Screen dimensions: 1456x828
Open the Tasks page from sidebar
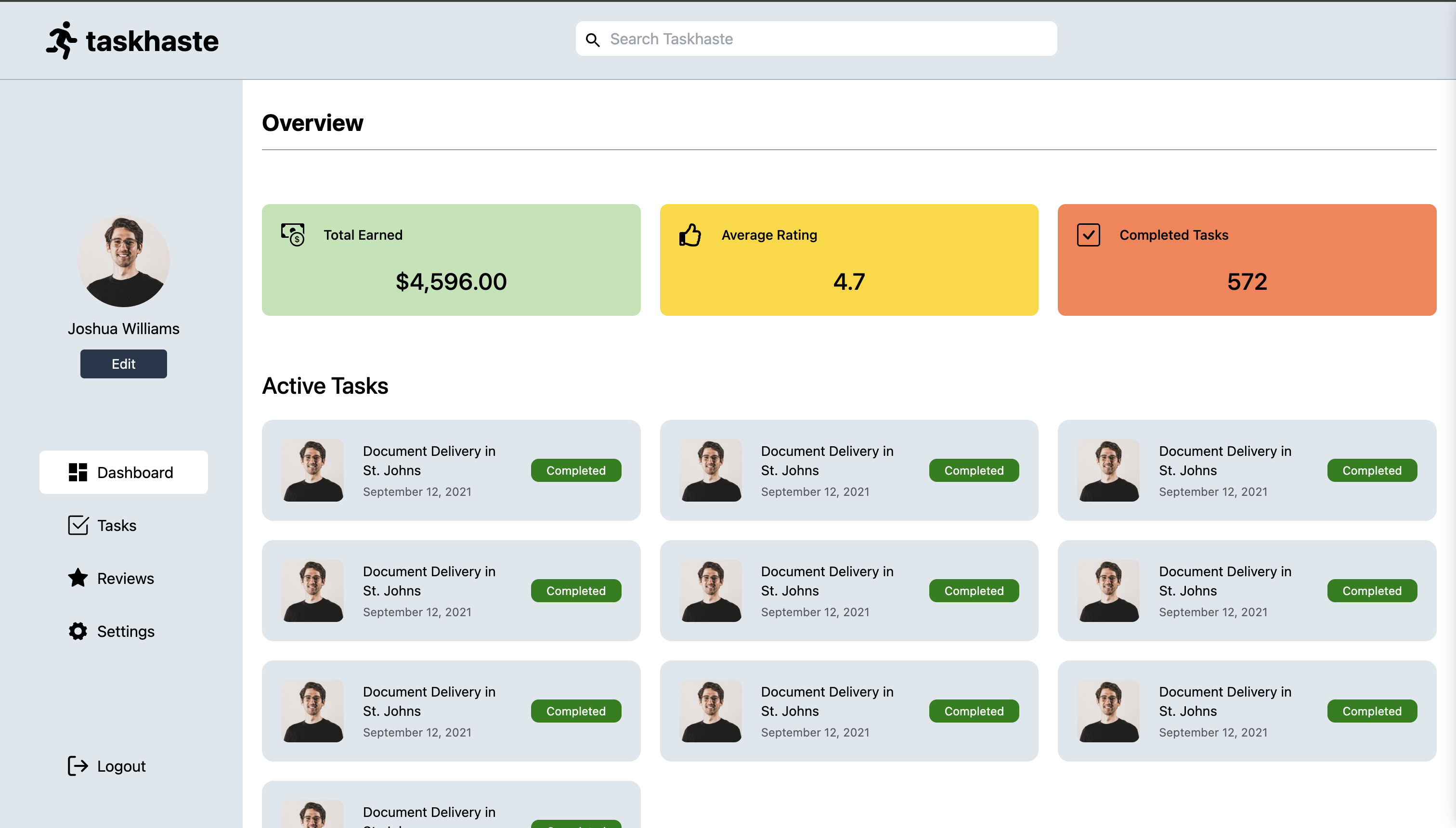click(117, 525)
